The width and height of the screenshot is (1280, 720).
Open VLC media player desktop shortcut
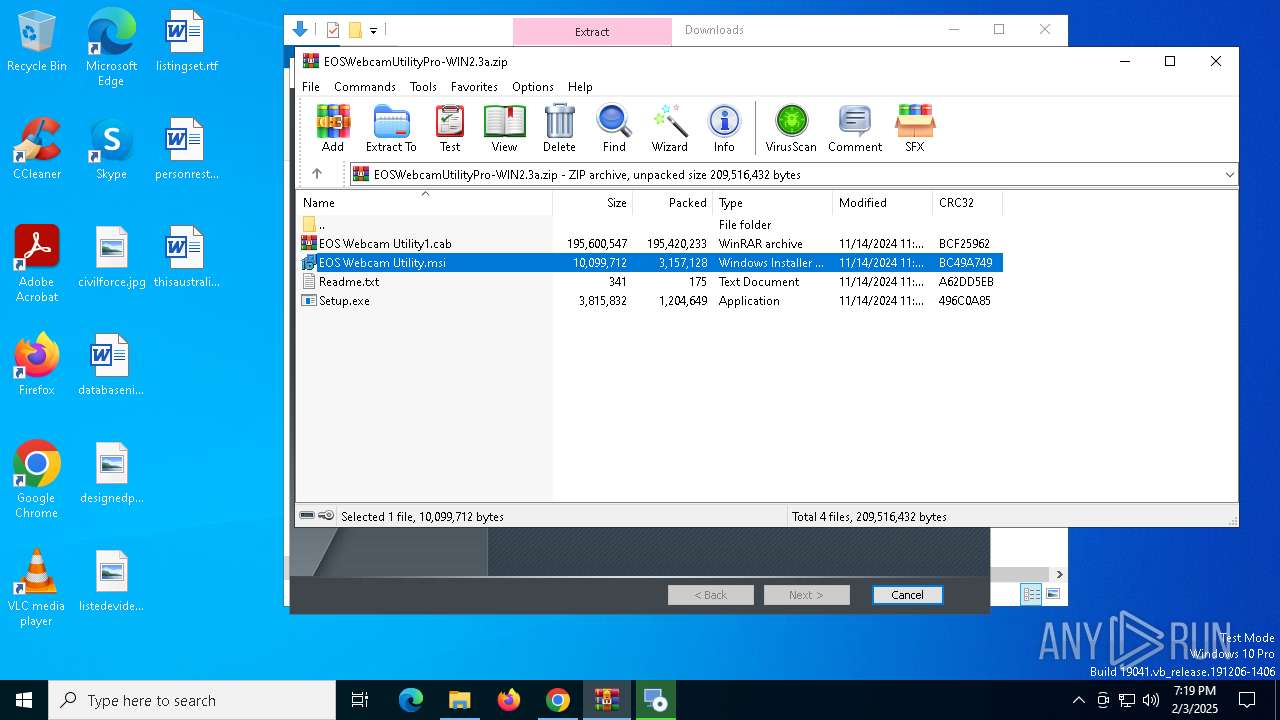[x=37, y=588]
